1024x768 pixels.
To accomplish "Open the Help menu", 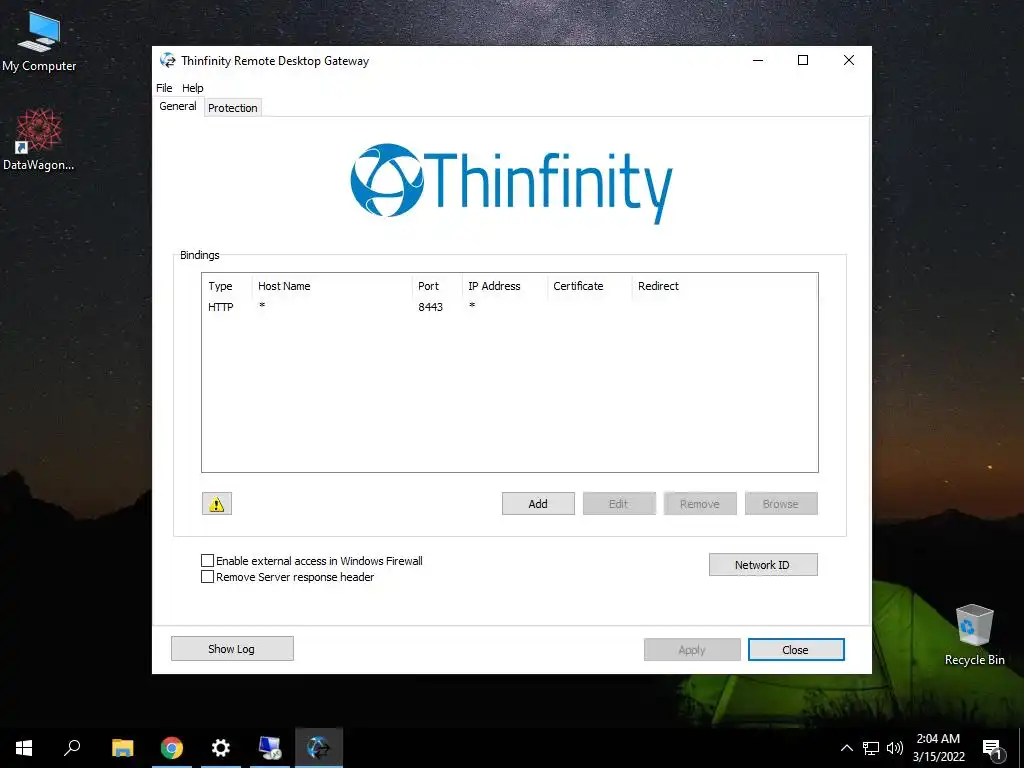I will [x=193, y=88].
